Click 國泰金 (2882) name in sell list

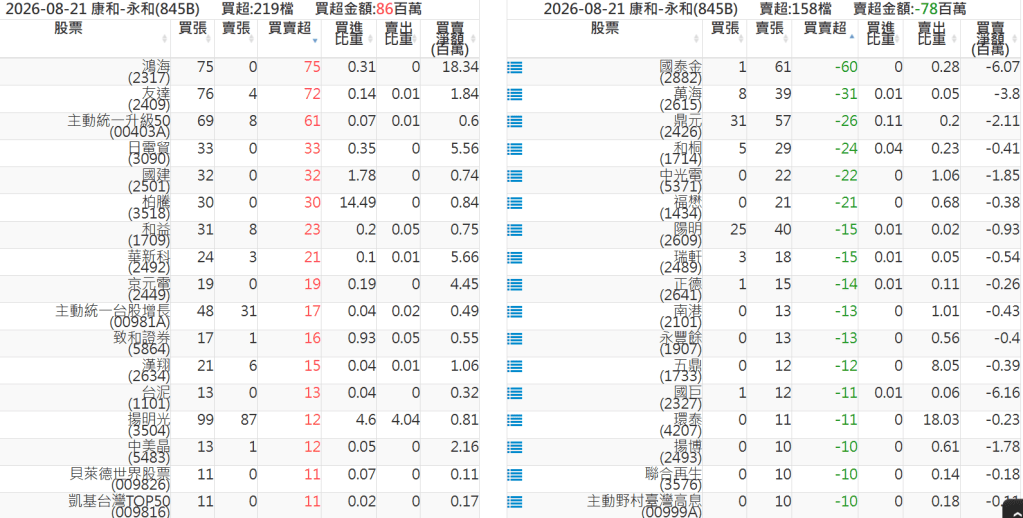click(680, 72)
